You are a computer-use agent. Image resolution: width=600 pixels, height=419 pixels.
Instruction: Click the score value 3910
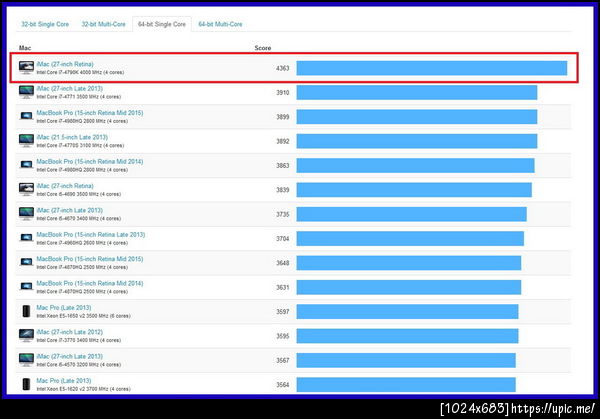pyautogui.click(x=283, y=93)
